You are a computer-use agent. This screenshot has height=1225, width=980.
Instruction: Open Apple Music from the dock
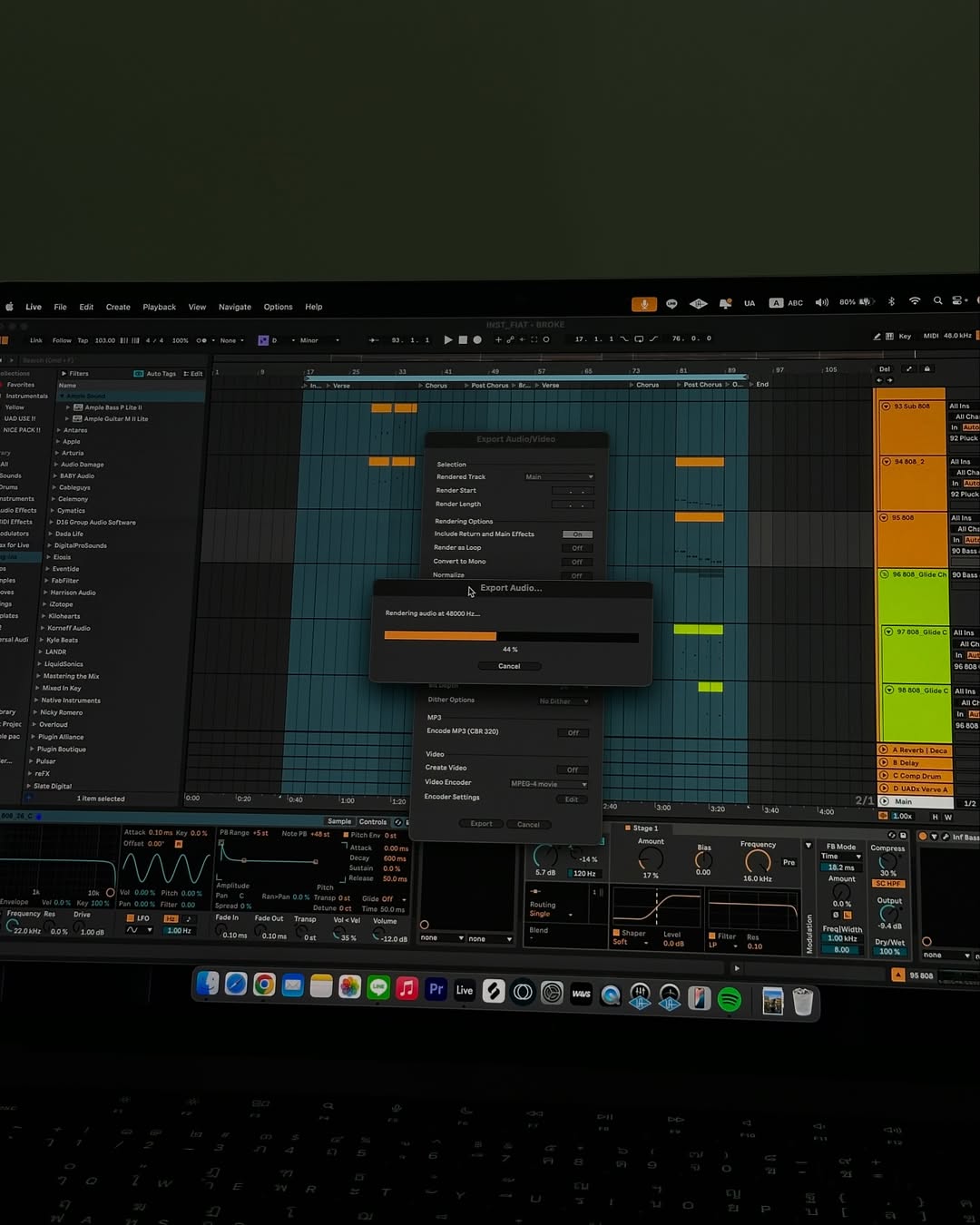pos(407,989)
